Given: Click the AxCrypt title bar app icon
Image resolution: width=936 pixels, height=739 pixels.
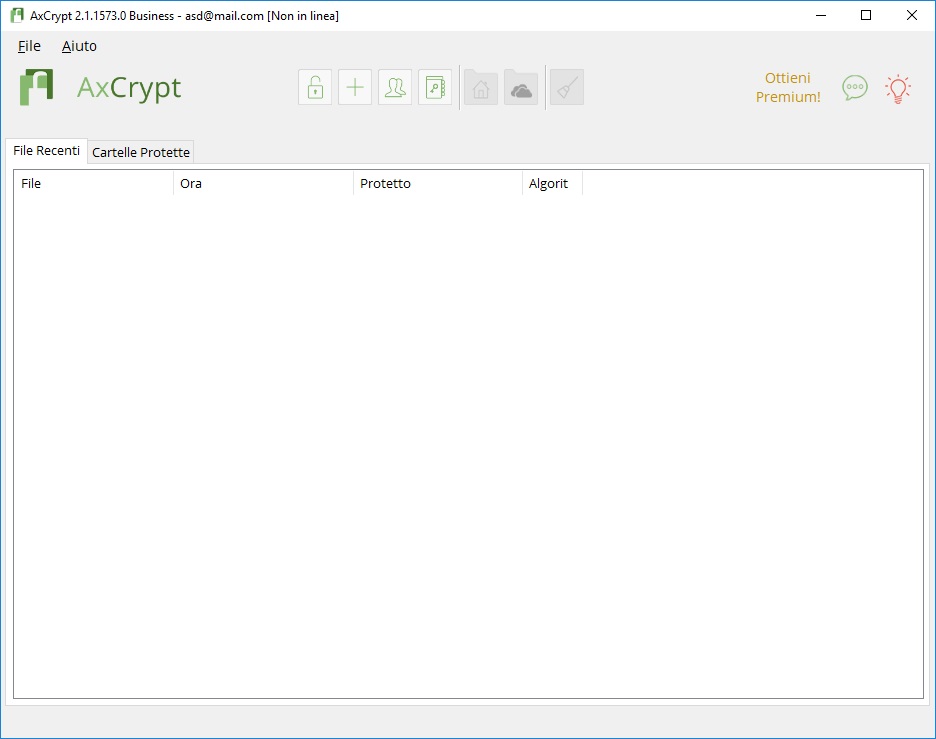Looking at the screenshot, I should pos(17,16).
